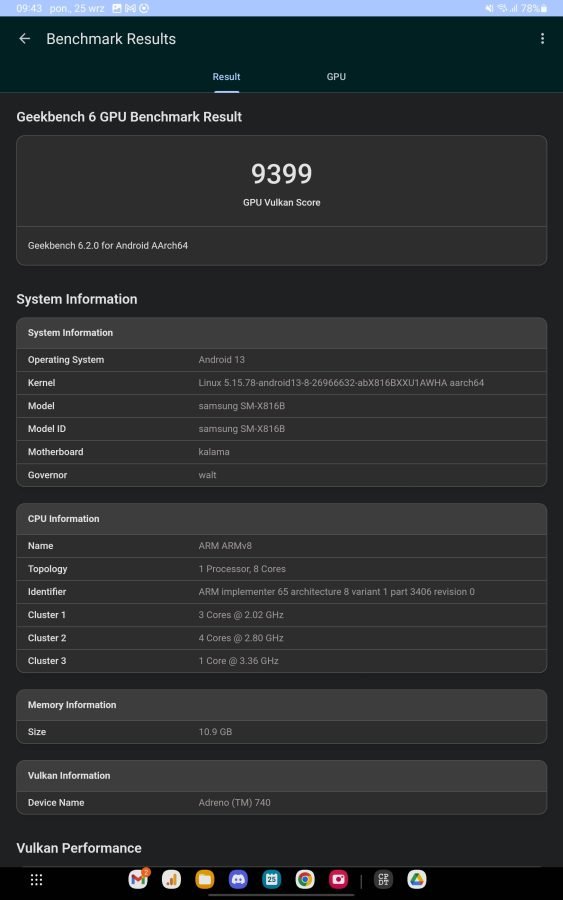Image resolution: width=563 pixels, height=900 pixels.
Task: Open the red camera app icon
Action: click(x=338, y=879)
